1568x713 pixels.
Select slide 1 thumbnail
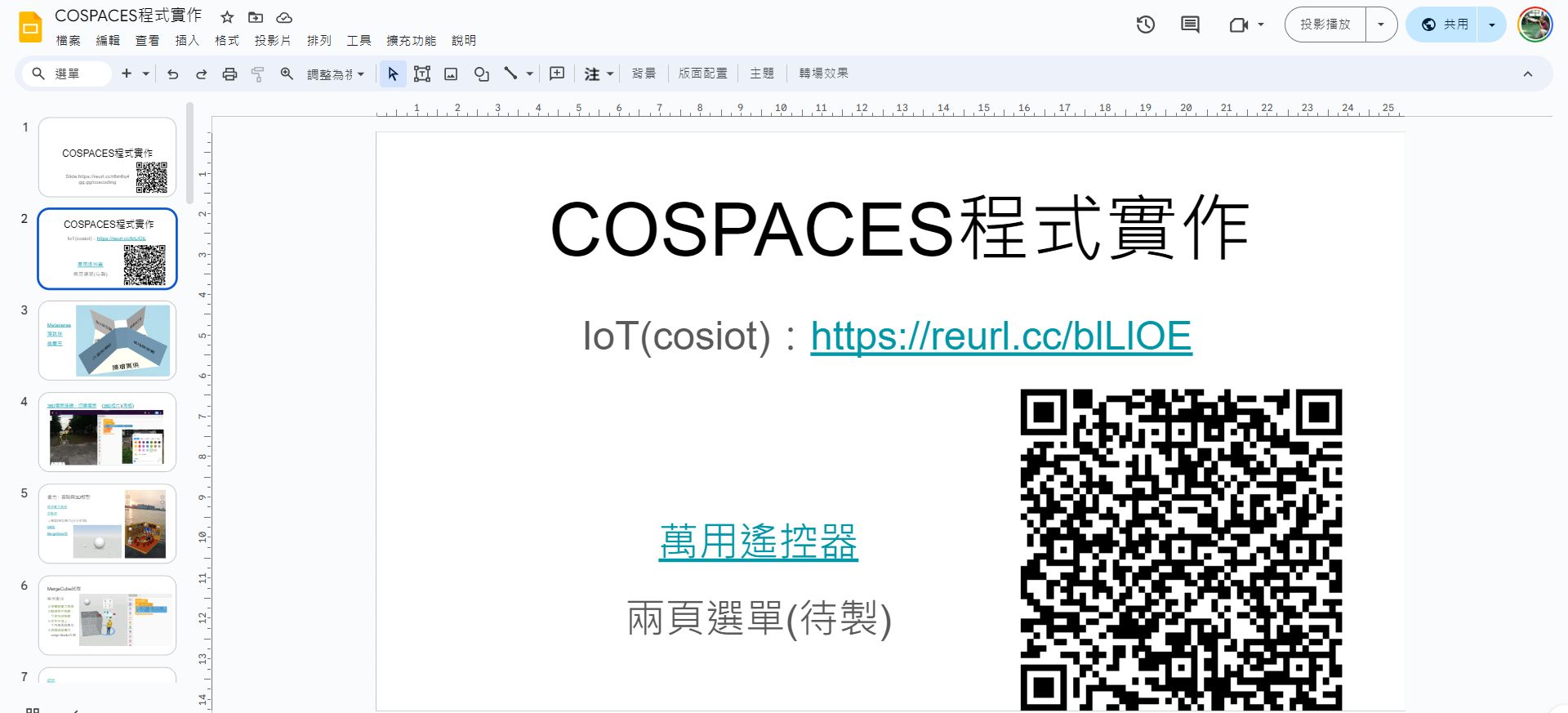(x=107, y=157)
